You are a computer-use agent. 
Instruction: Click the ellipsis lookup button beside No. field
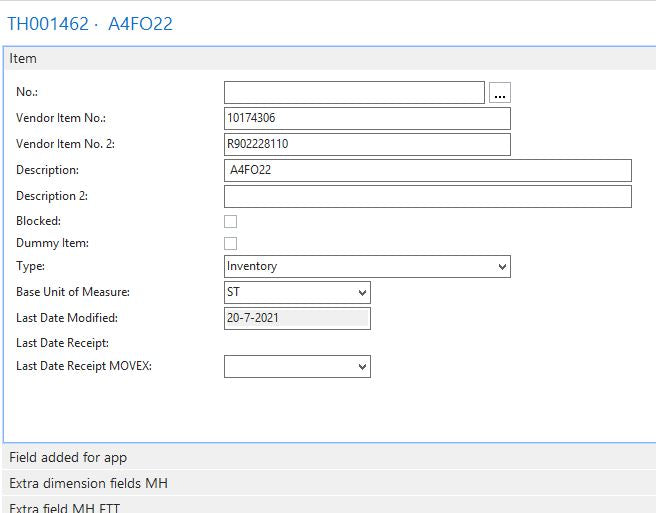click(500, 93)
